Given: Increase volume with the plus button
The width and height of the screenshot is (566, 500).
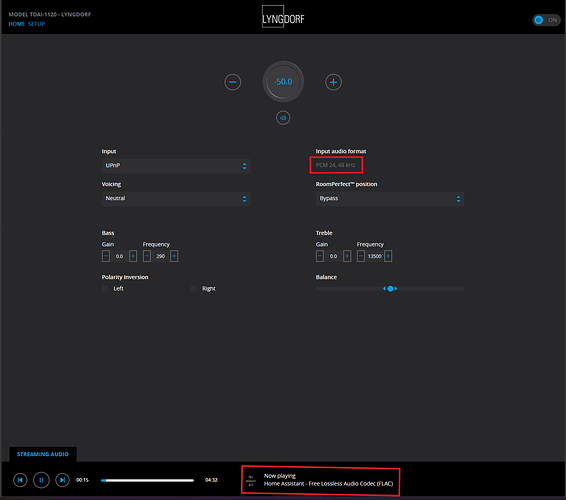Looking at the screenshot, I should click(333, 82).
